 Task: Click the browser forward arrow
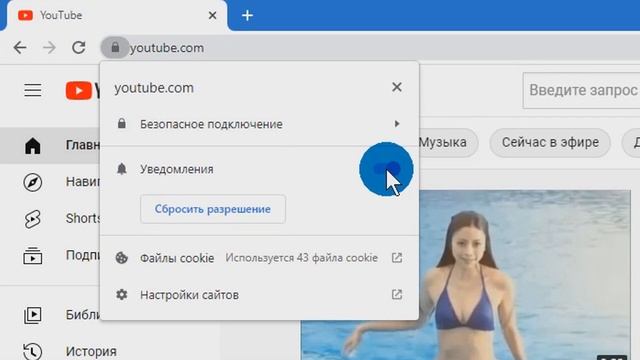click(49, 48)
